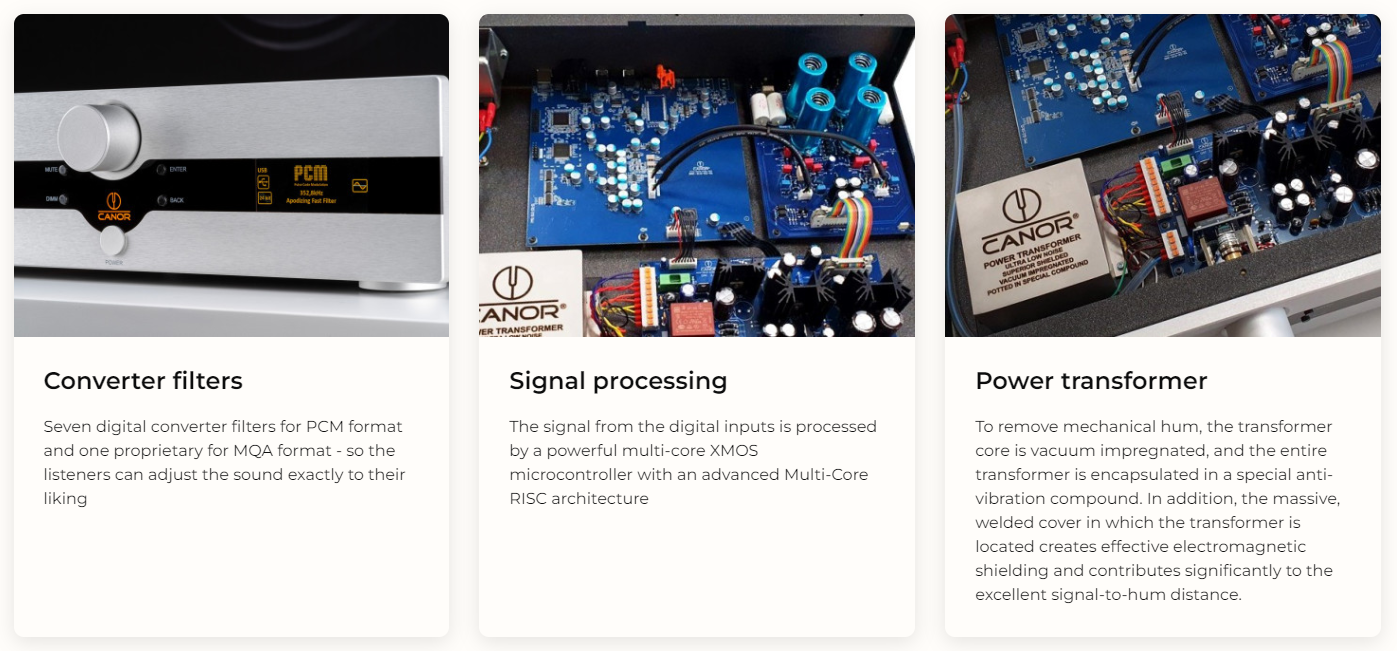The width and height of the screenshot is (1397, 651).
Task: Open the Signal processing circuit board photo
Action: pos(697,175)
